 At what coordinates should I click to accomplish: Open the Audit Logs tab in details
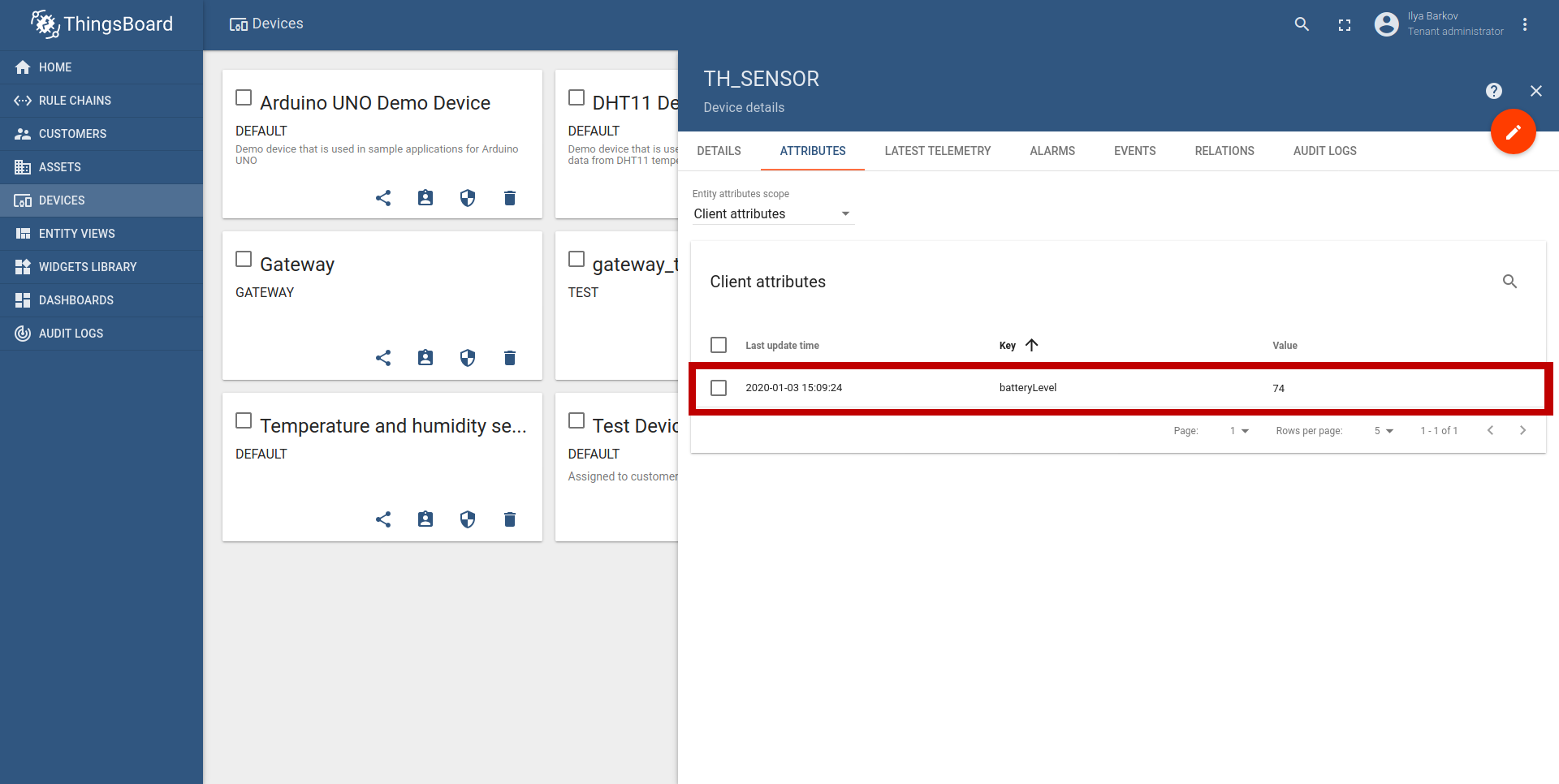pyautogui.click(x=1325, y=151)
